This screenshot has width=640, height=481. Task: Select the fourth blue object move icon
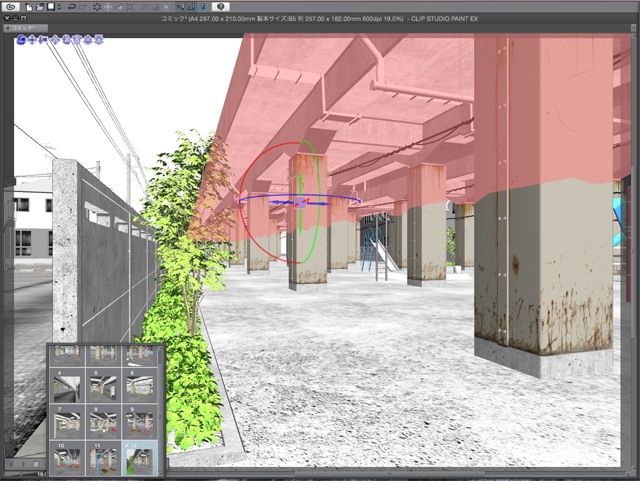tap(55, 40)
